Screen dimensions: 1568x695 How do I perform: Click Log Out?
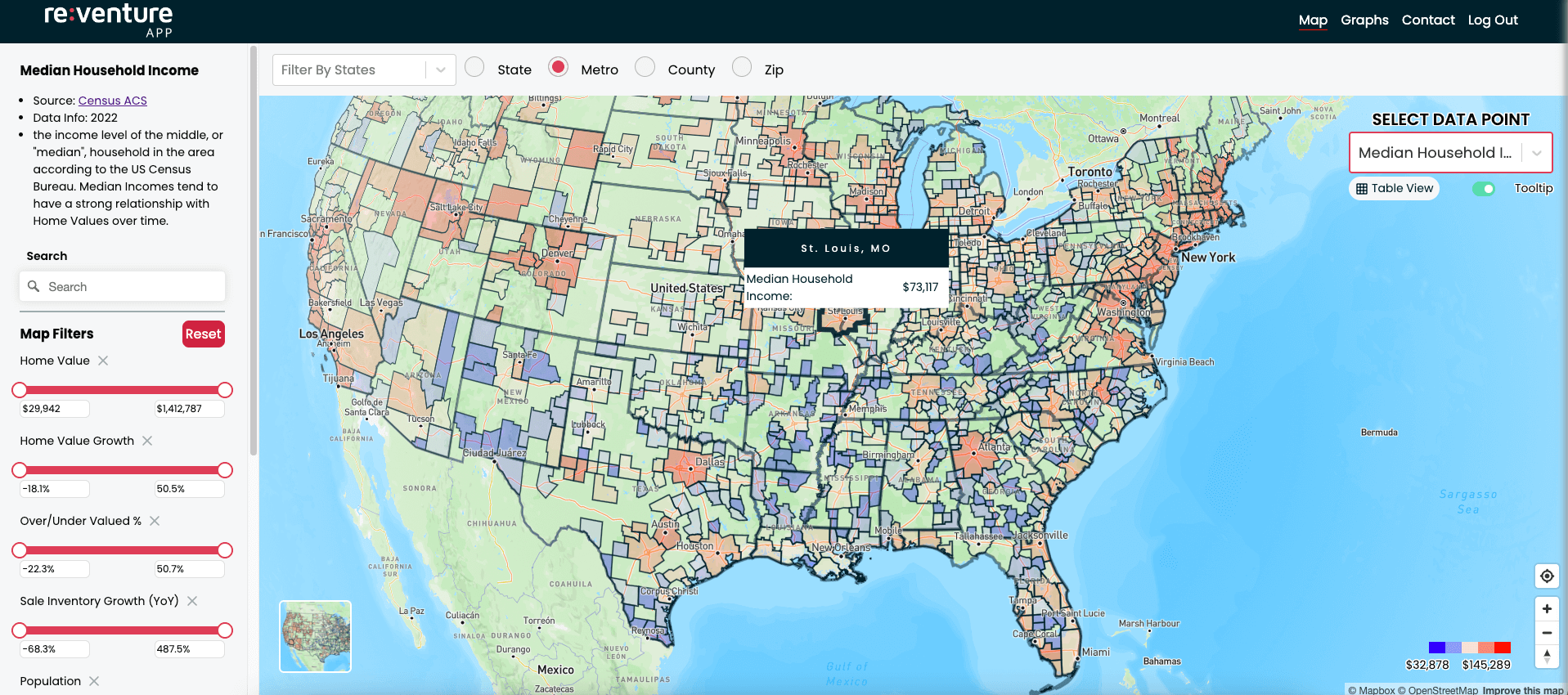click(x=1493, y=20)
